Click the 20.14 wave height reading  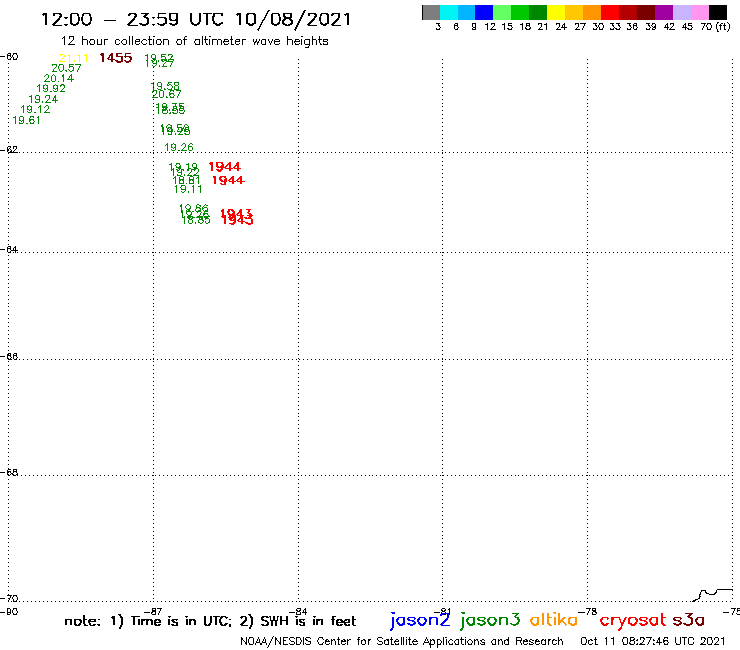tap(59, 78)
